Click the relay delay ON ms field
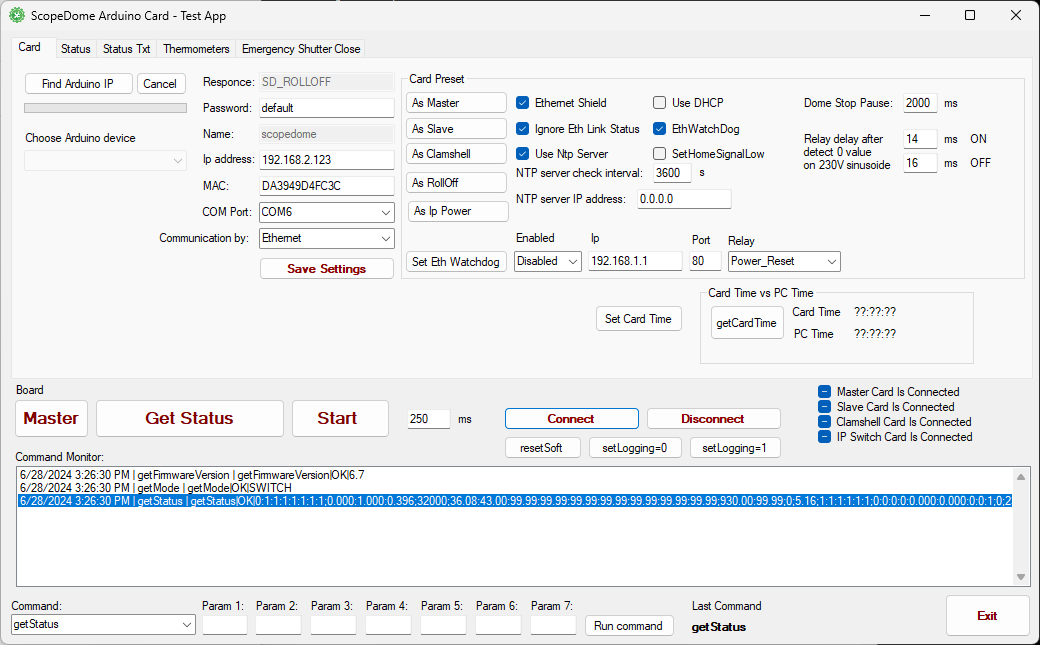The image size is (1040, 645). tap(920, 139)
